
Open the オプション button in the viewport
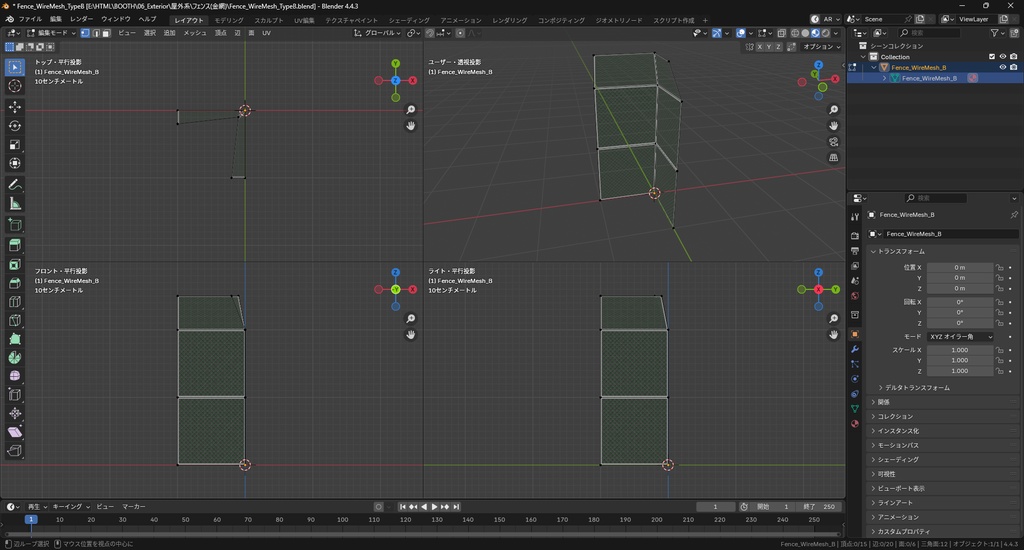[820, 47]
